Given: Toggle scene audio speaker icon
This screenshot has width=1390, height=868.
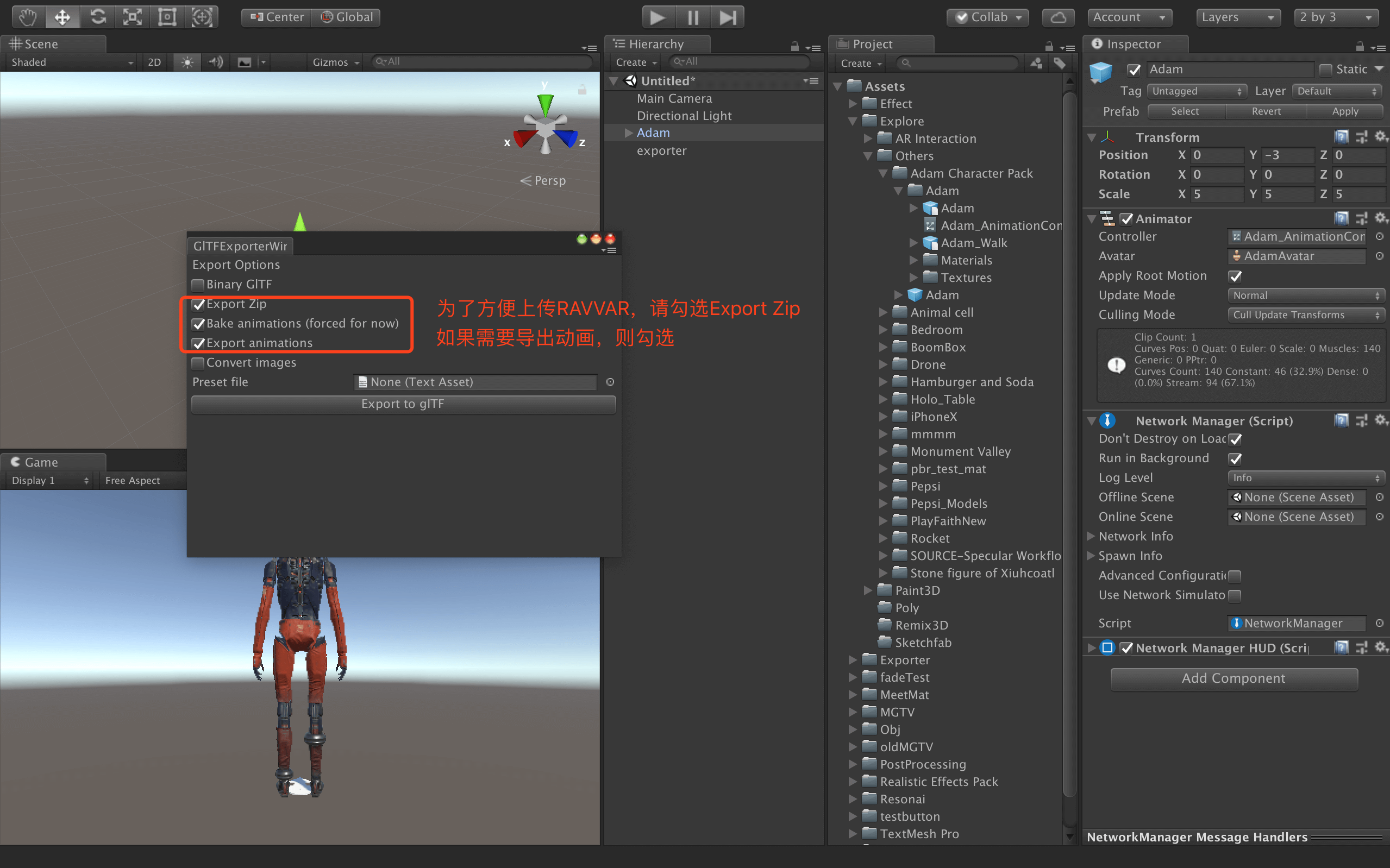Looking at the screenshot, I should (216, 62).
